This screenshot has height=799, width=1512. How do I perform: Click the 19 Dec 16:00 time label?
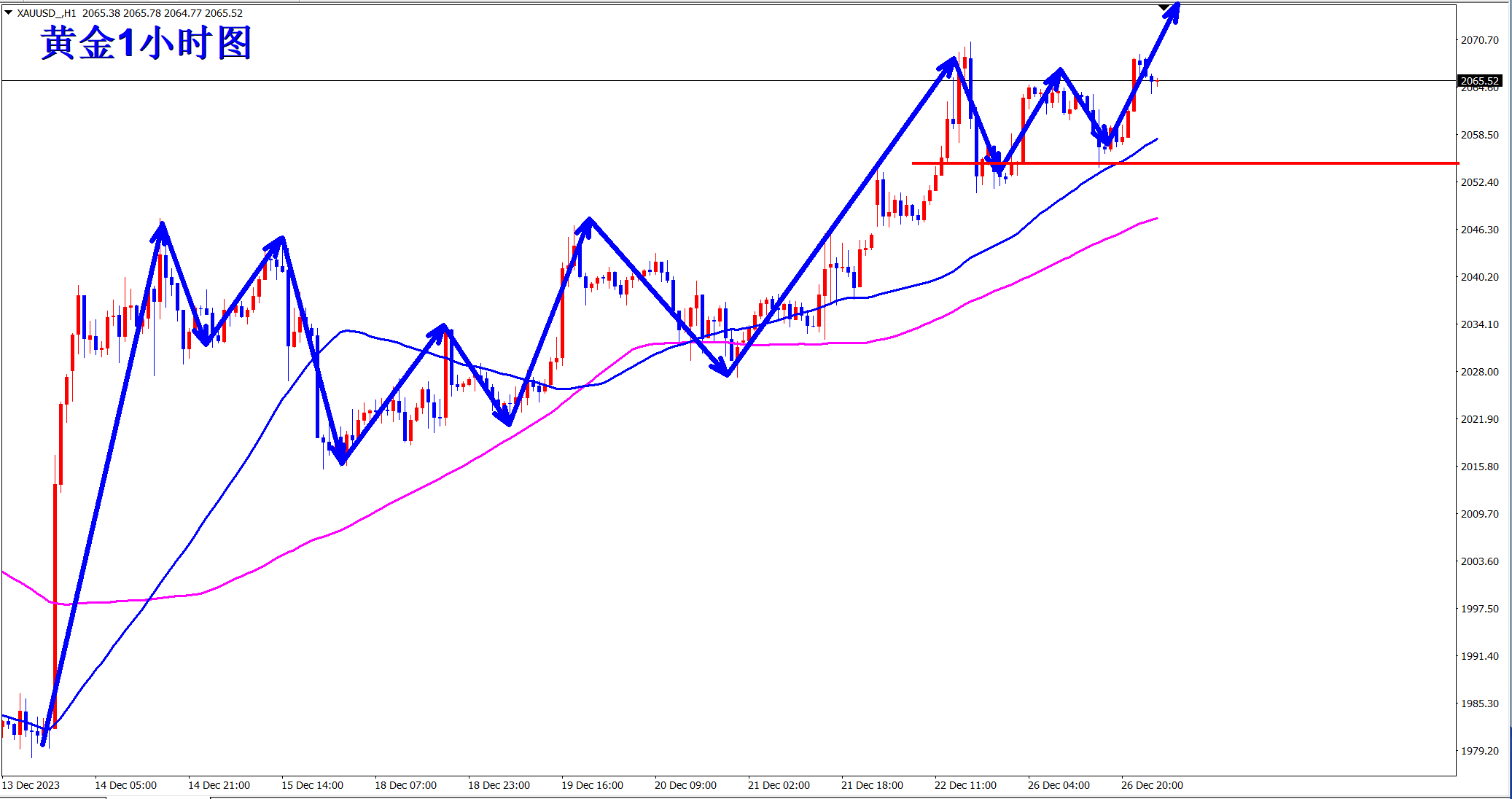[592, 785]
